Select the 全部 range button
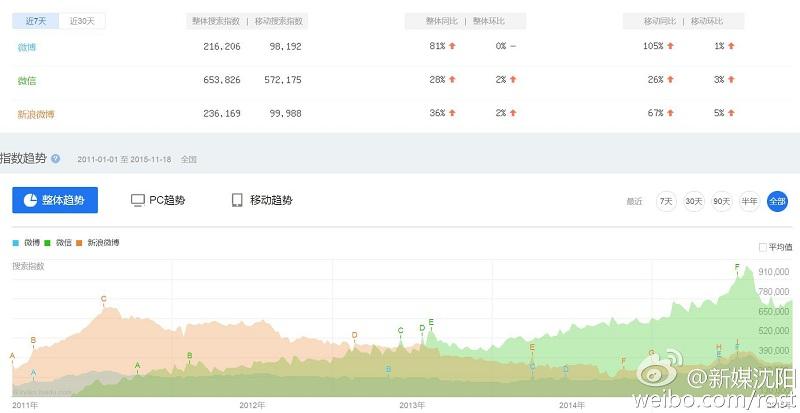This screenshot has width=800, height=413. [x=778, y=201]
